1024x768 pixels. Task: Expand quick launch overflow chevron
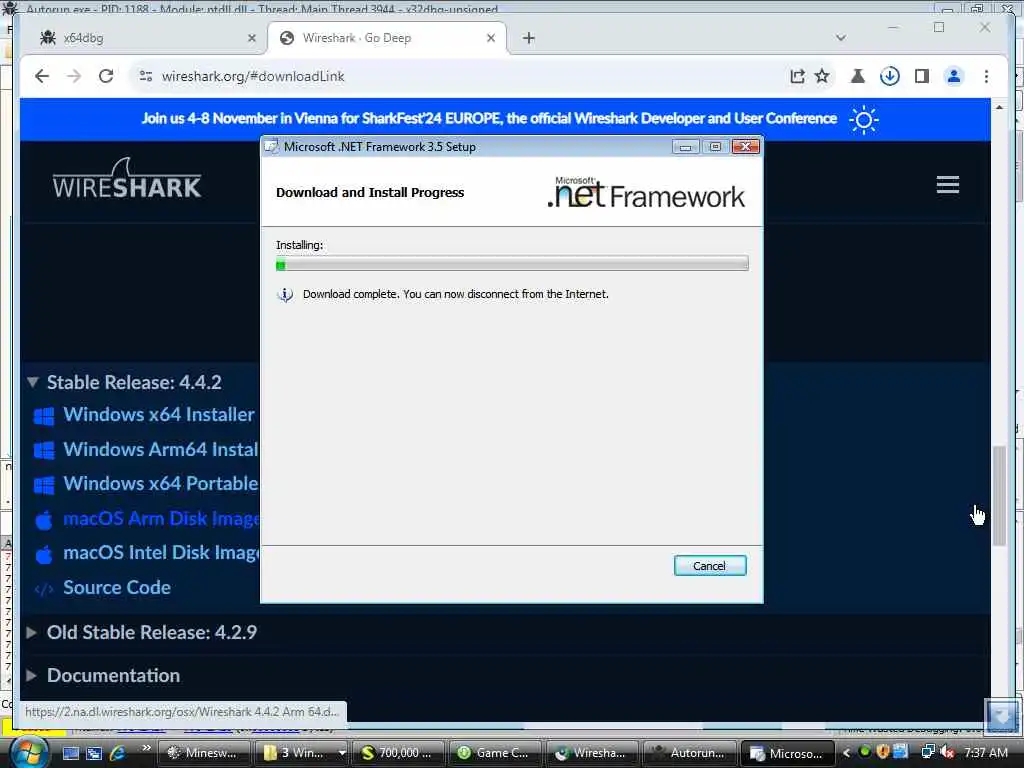pos(146,748)
